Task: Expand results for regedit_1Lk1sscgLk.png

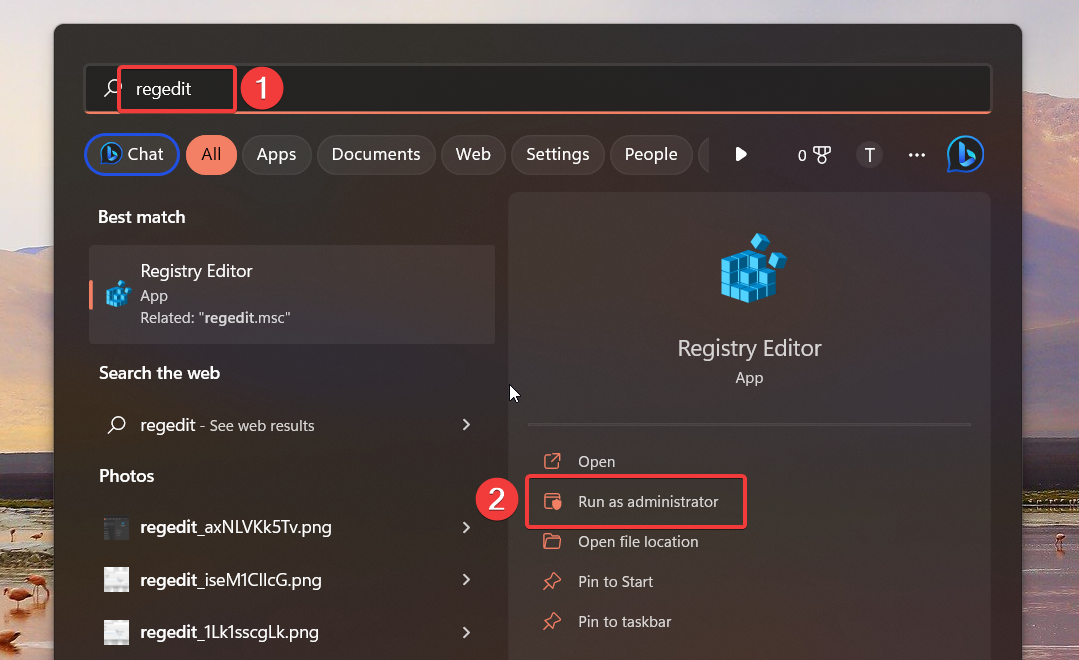Action: [466, 632]
